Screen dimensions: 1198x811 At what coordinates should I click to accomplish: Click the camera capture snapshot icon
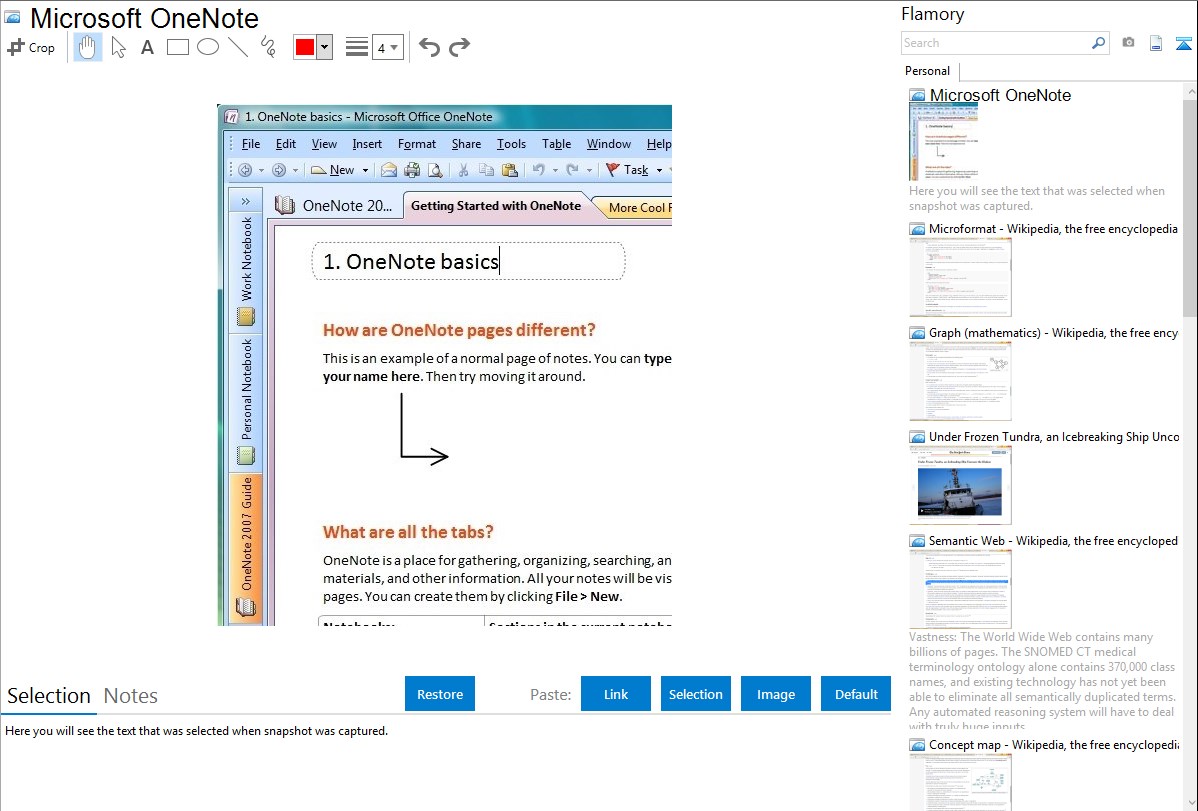(1128, 43)
